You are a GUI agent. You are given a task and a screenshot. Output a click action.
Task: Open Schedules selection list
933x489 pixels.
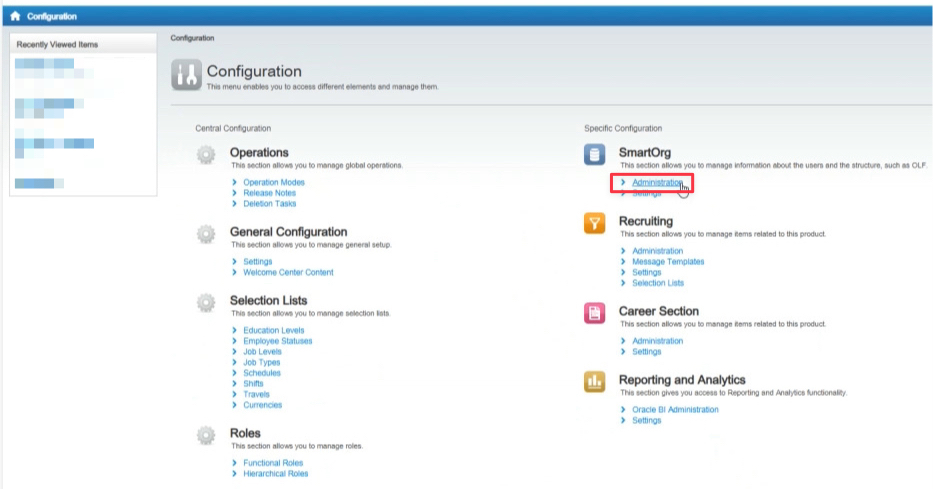262,373
